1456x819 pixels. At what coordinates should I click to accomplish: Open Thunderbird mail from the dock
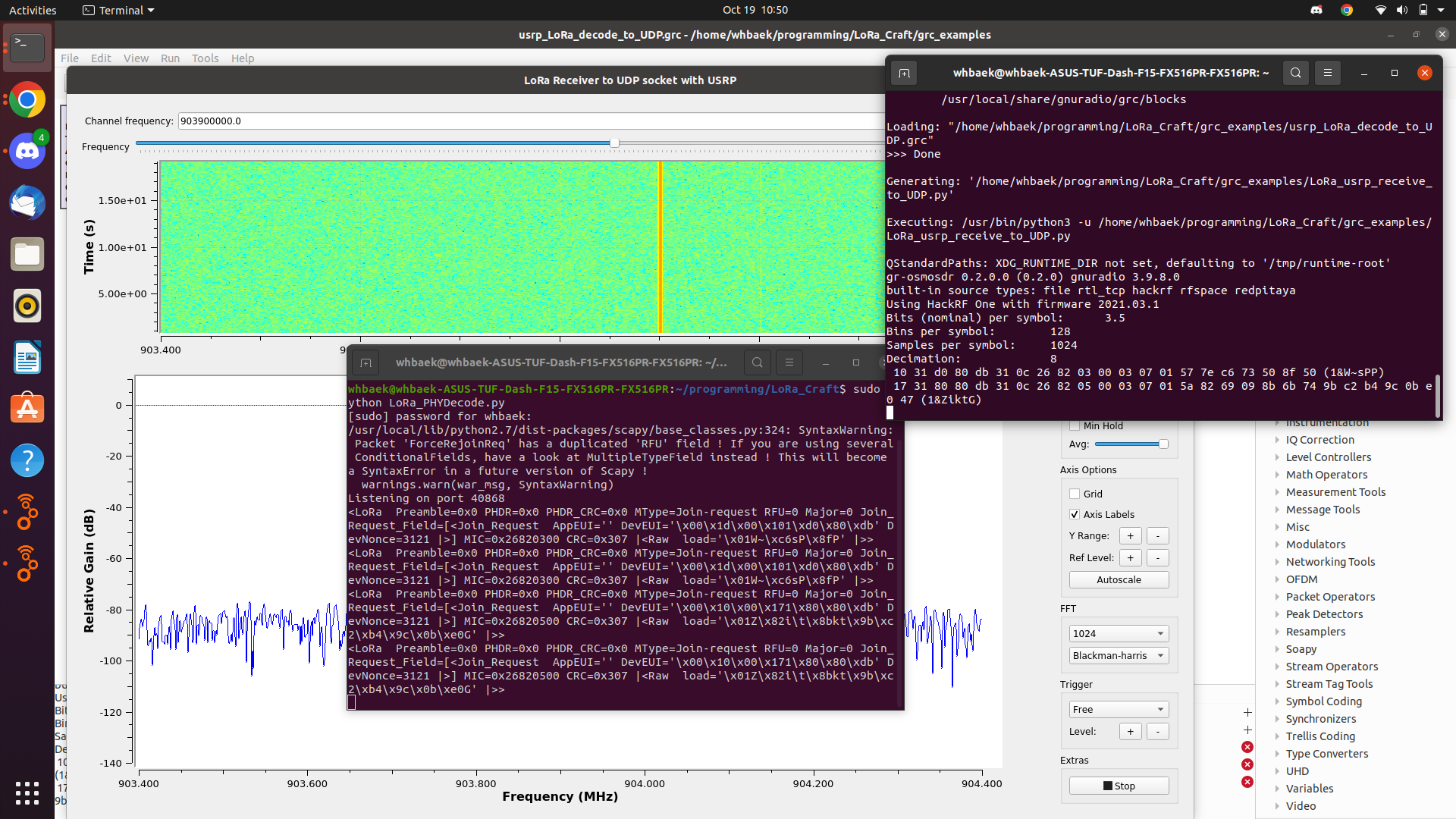tap(27, 203)
